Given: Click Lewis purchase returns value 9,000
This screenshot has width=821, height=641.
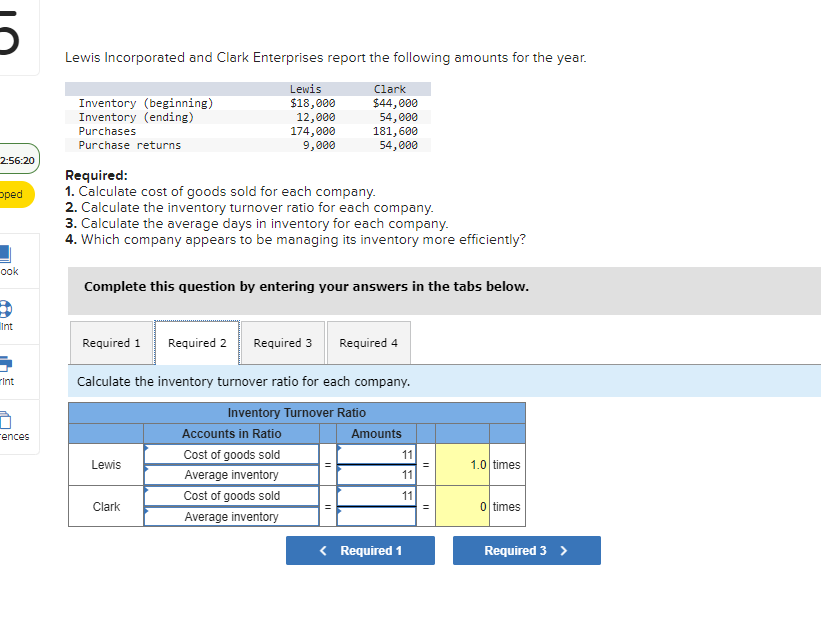Looking at the screenshot, I should tap(319, 145).
